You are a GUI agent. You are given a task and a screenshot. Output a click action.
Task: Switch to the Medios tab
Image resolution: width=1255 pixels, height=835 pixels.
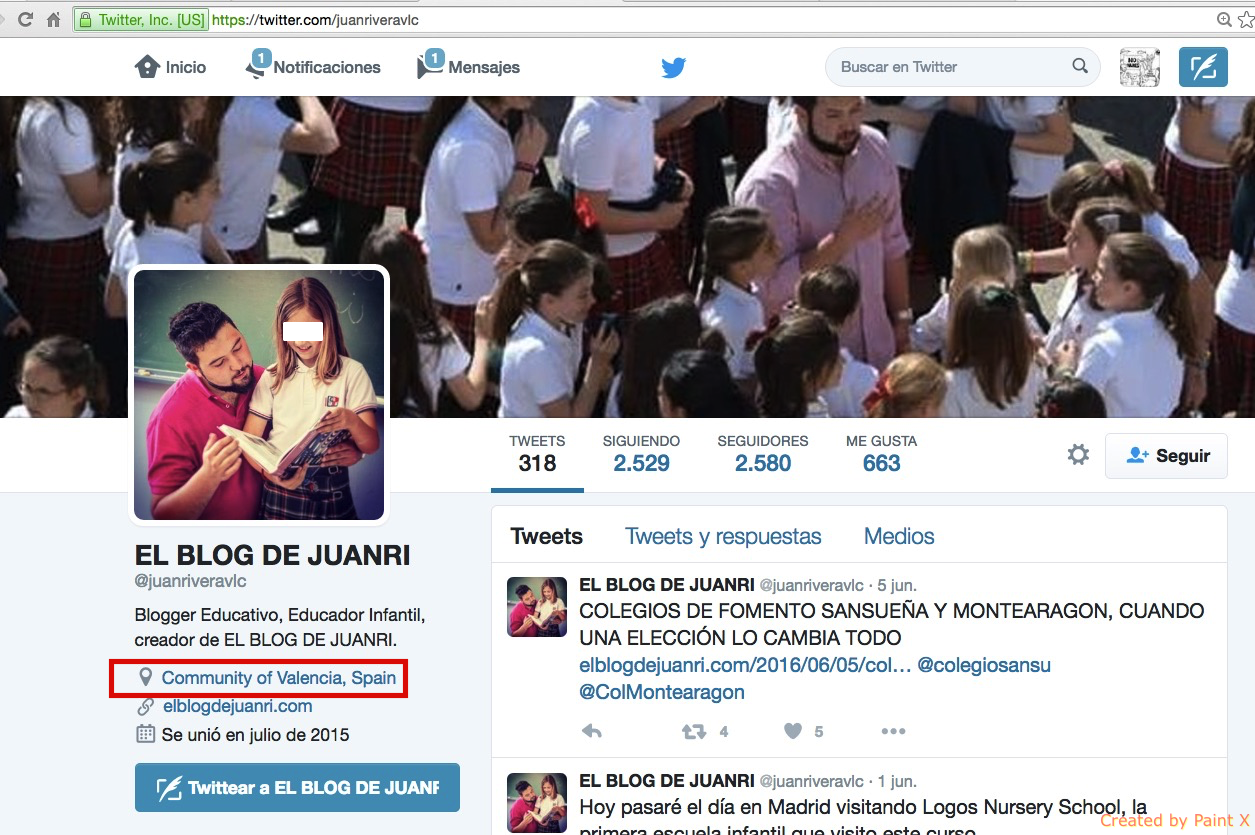coord(899,536)
